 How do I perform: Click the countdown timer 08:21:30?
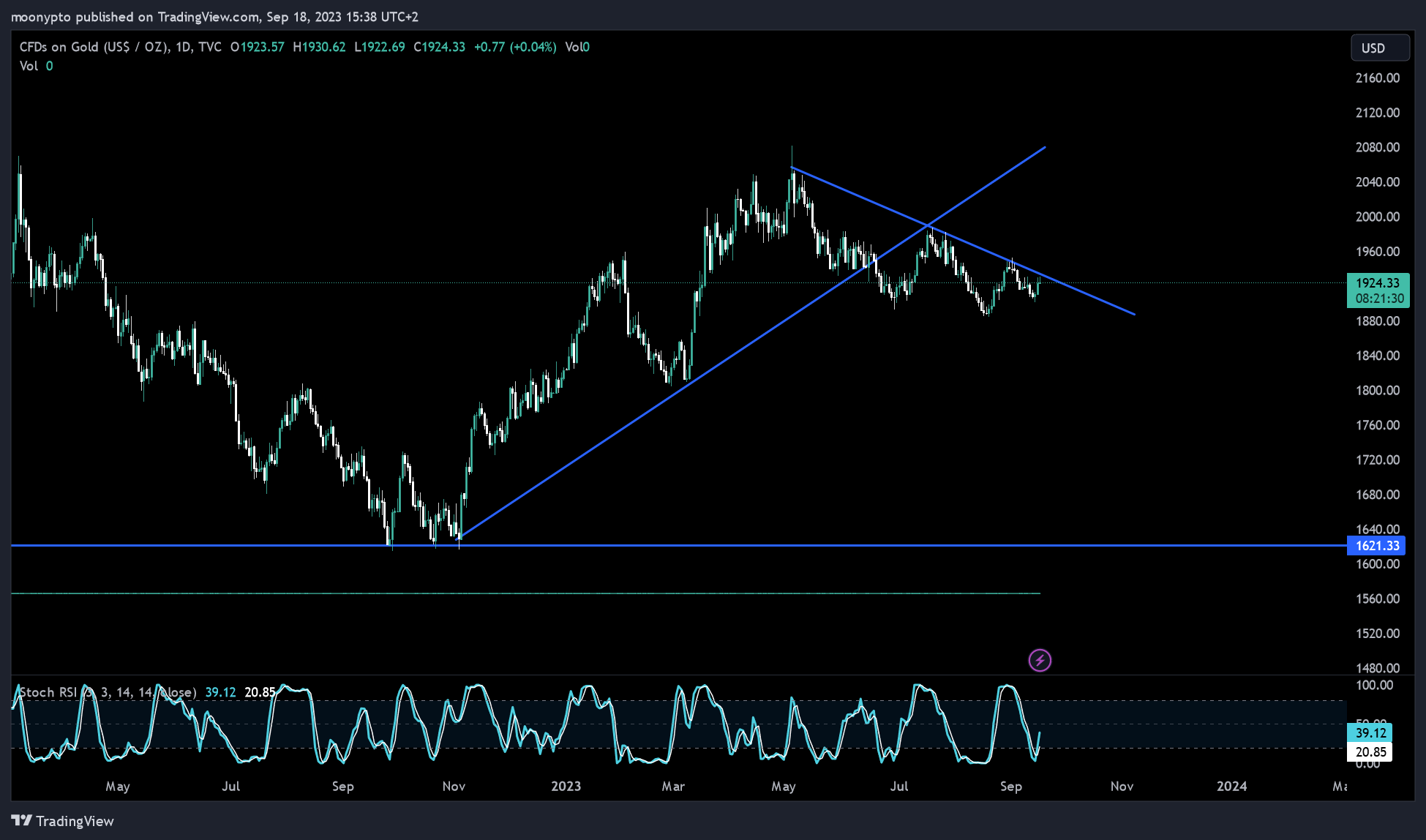click(x=1379, y=299)
